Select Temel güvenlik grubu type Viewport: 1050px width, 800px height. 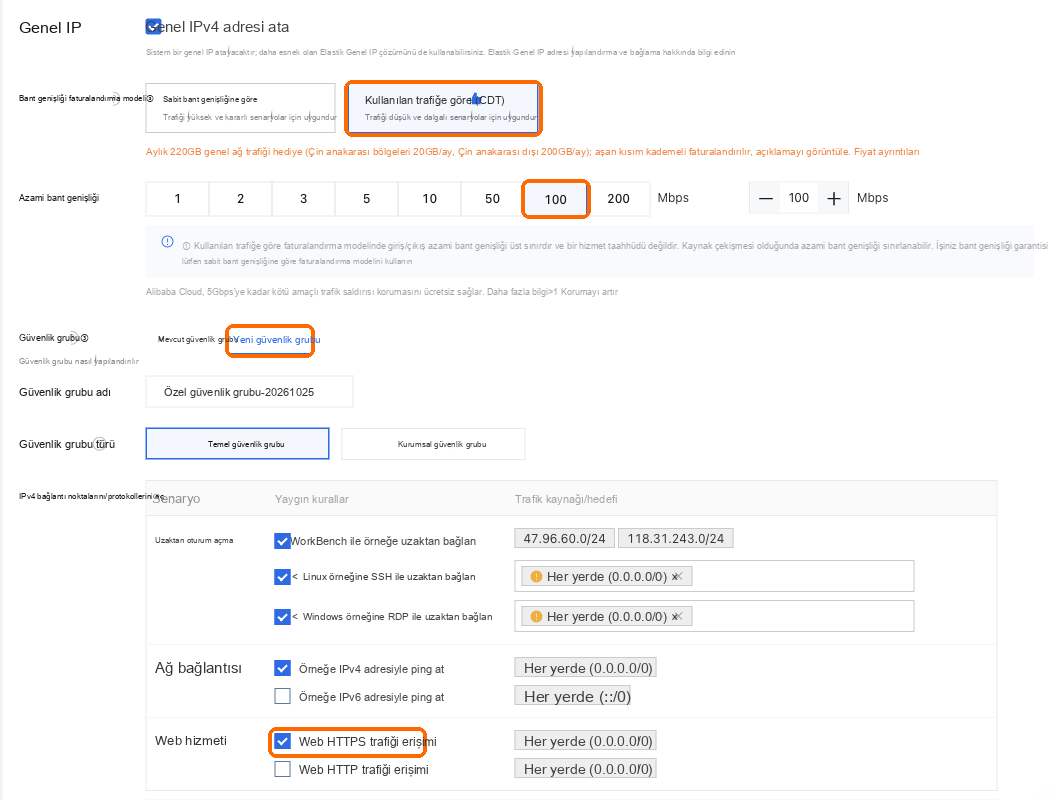(237, 444)
